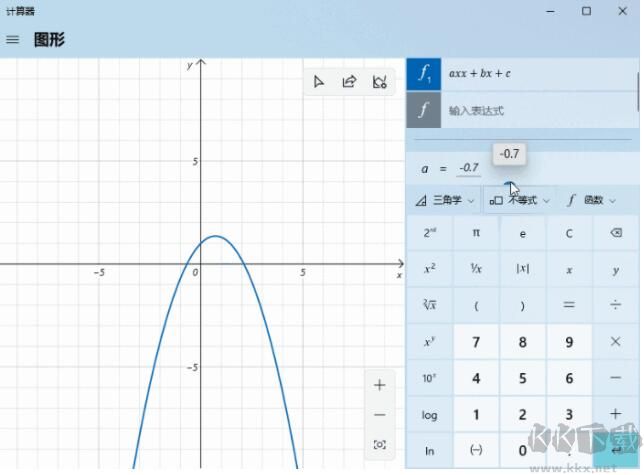Click digit 9 on keypad
Image resolution: width=644 pixels, height=475 pixels.
point(569,342)
